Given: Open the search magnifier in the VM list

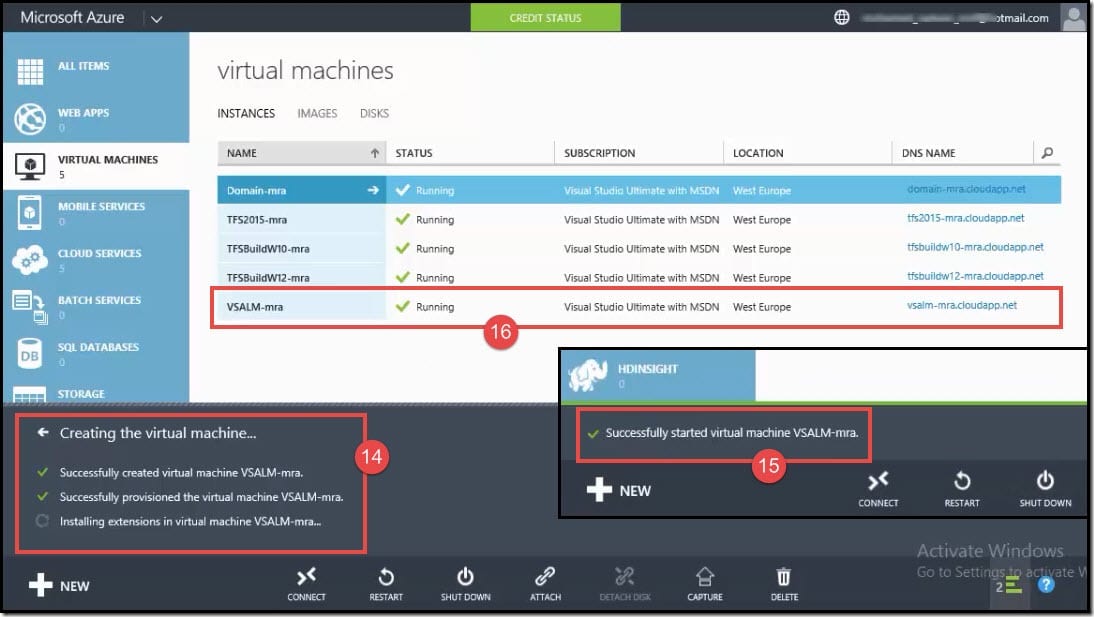Looking at the screenshot, I should click(1047, 152).
